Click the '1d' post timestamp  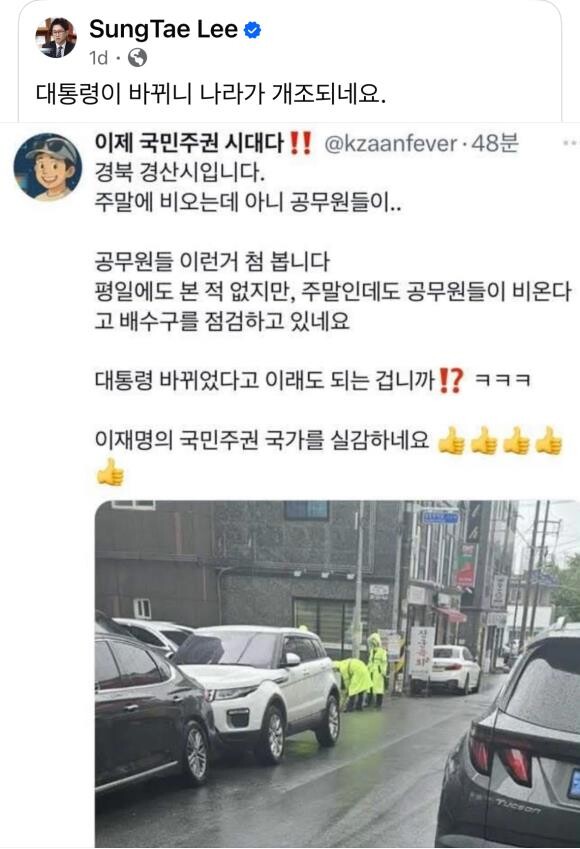(99, 58)
